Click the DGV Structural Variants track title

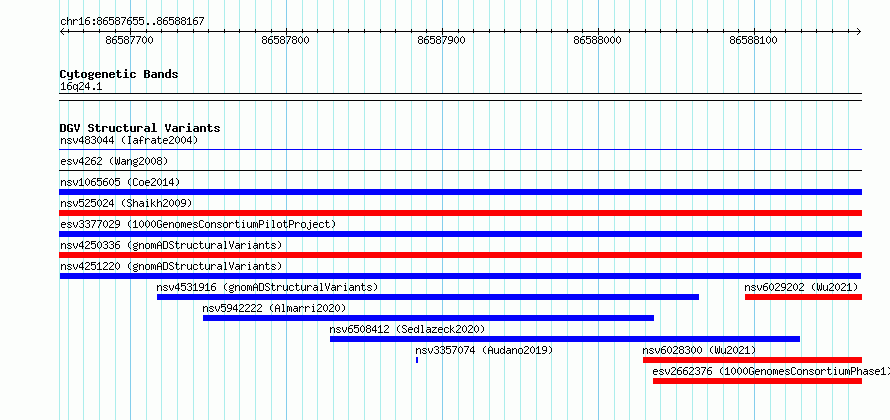click(x=140, y=128)
